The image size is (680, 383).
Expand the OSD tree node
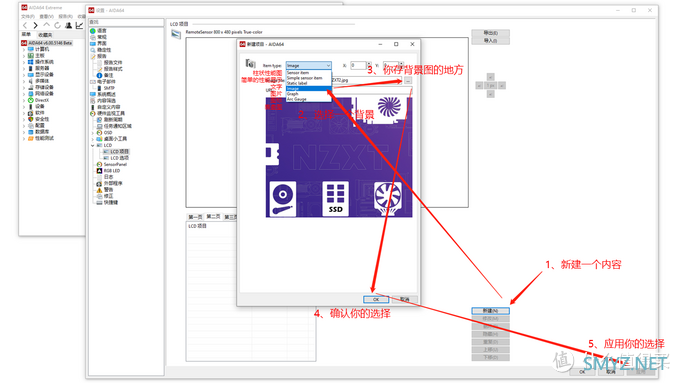click(92, 133)
